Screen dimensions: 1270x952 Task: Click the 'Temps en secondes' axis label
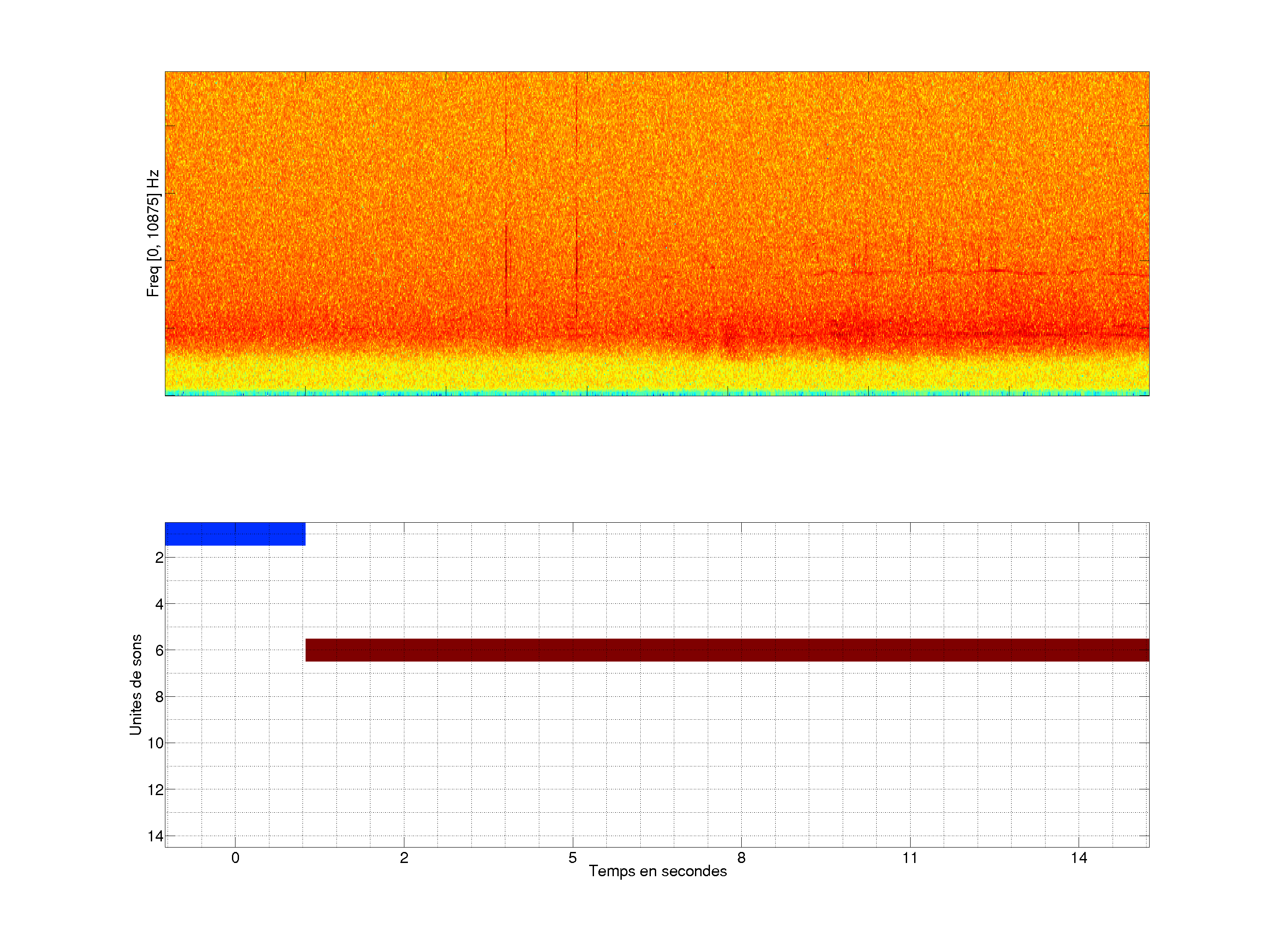657,871
